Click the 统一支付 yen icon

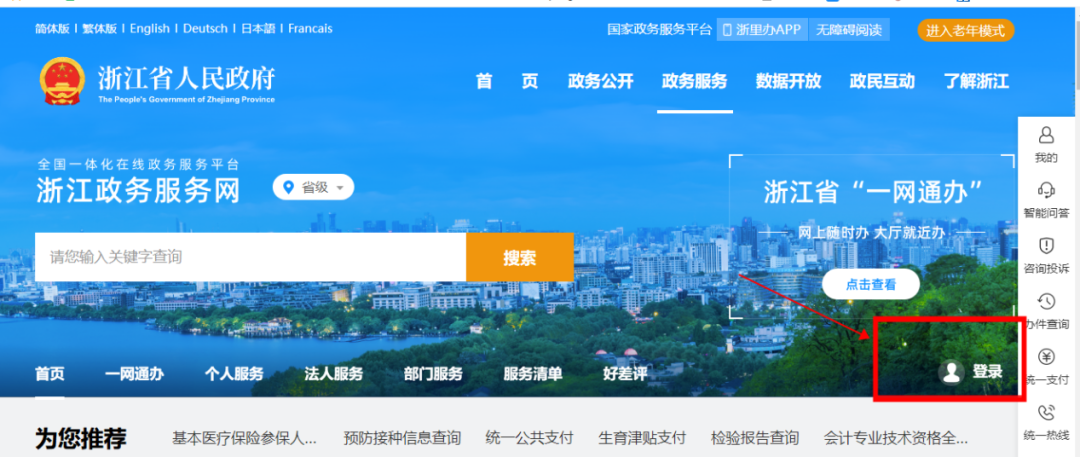coord(1046,357)
